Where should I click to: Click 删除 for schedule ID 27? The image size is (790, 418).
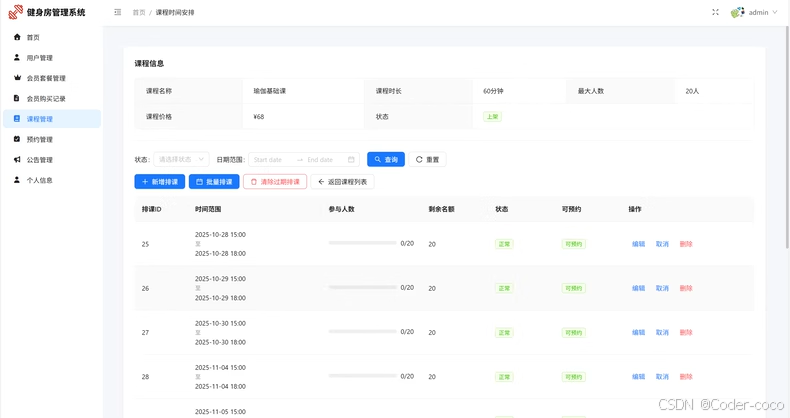[686, 332]
